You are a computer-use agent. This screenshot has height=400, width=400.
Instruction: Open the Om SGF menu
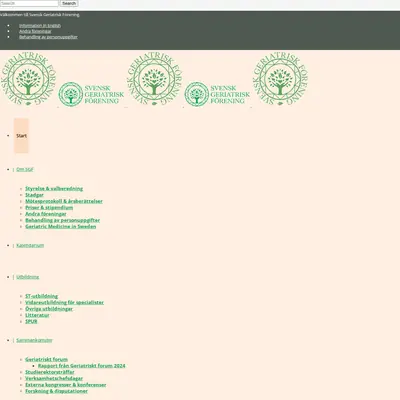25,169
